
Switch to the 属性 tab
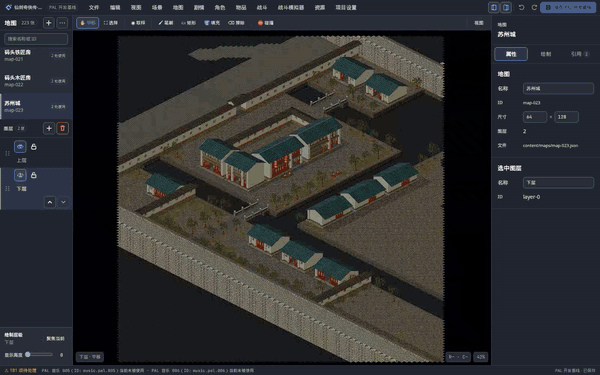click(511, 54)
